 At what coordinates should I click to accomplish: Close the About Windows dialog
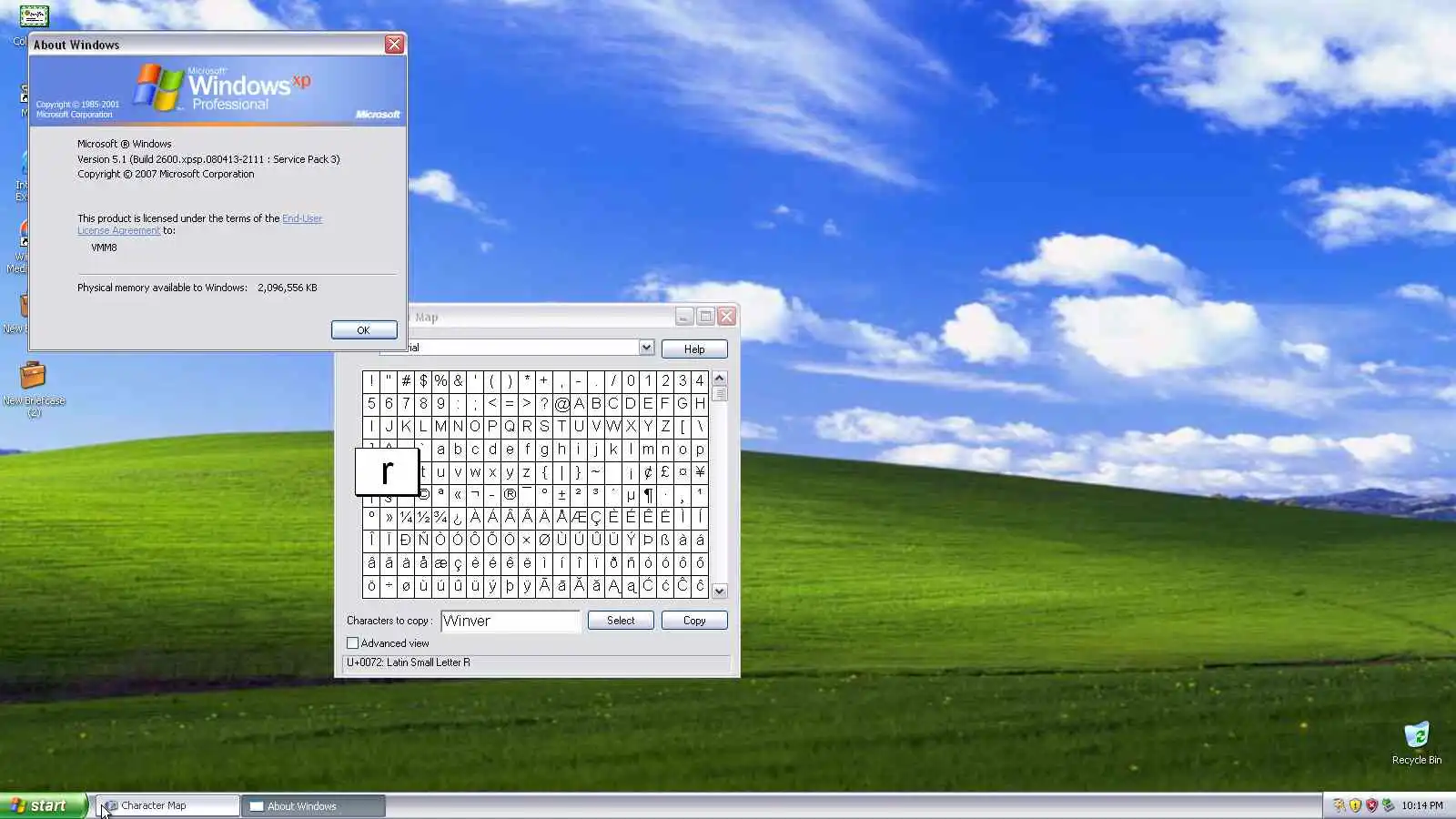[x=394, y=44]
